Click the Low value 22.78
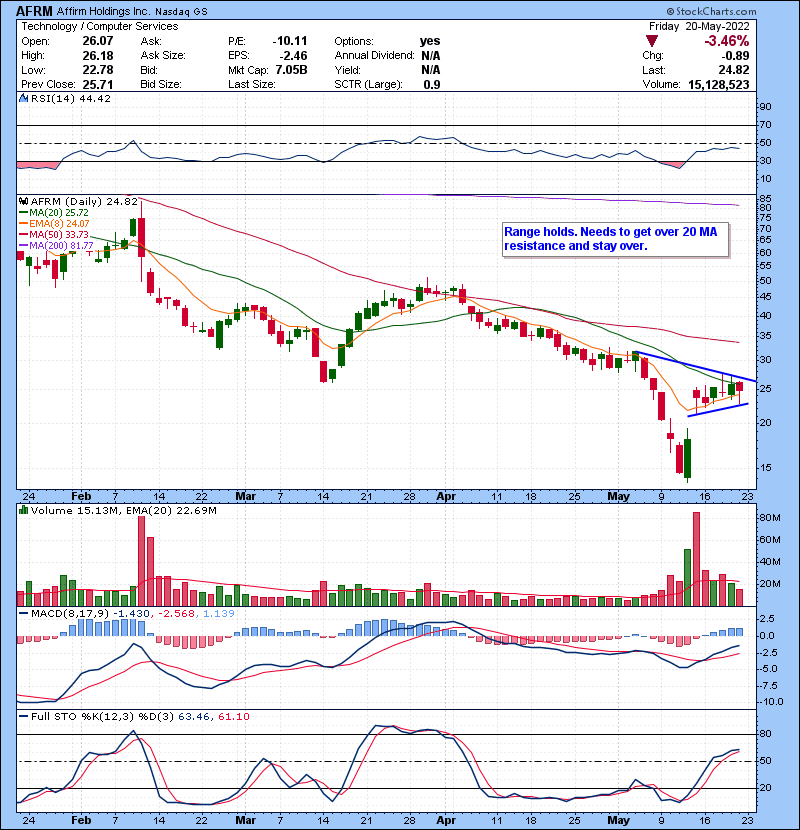This screenshot has height=830, width=800. pos(98,70)
